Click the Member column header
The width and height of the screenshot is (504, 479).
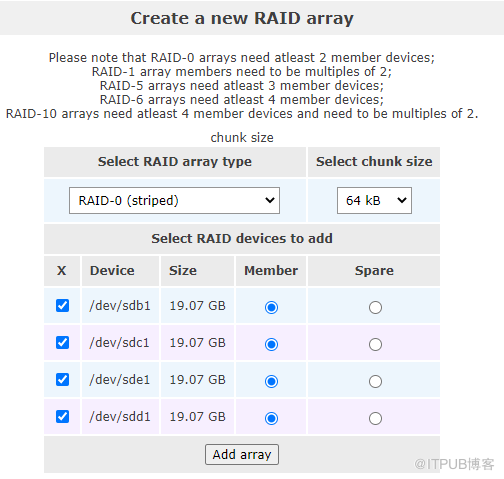[271, 271]
